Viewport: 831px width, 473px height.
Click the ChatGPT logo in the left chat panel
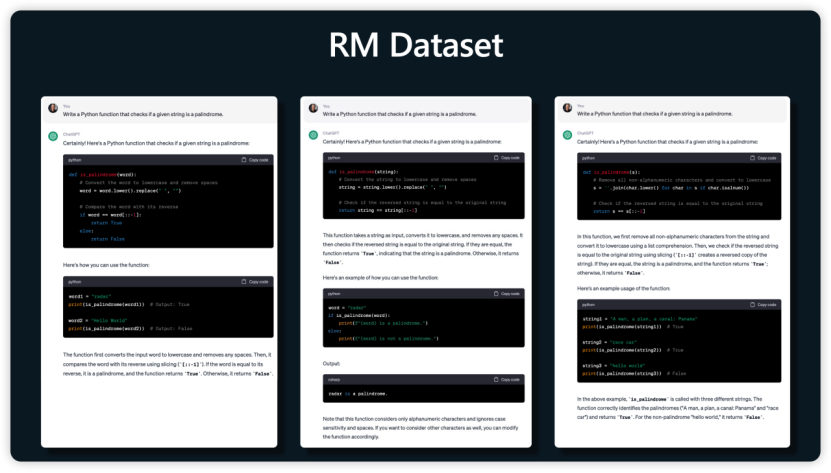tap(52, 135)
